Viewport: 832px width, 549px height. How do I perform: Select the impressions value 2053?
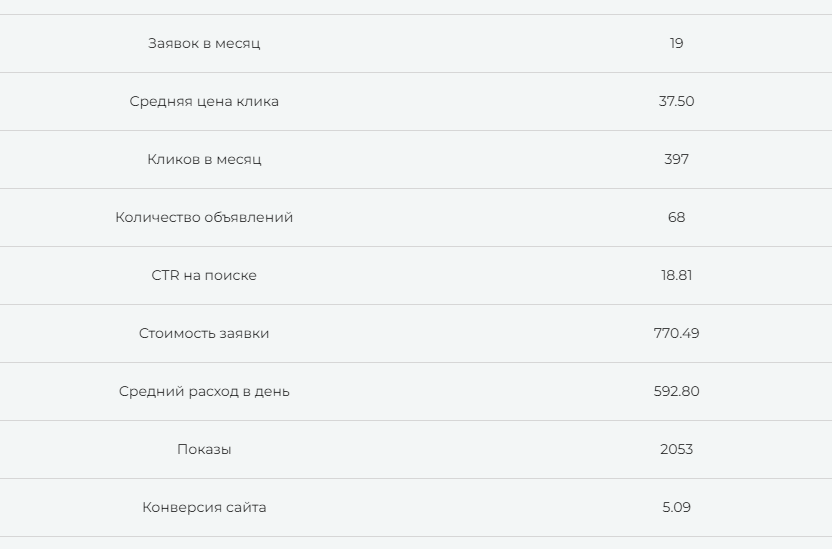[x=676, y=449]
